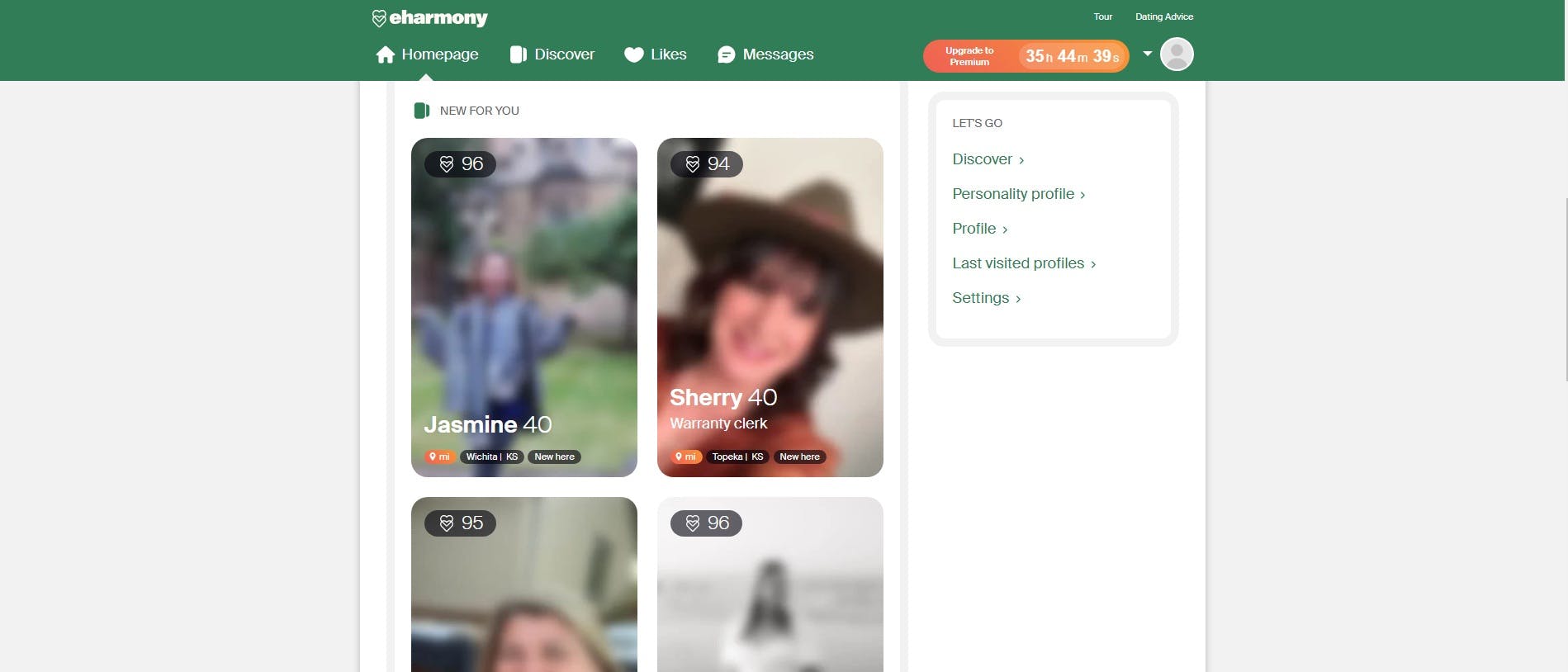Open the Dating Advice link

(x=1163, y=17)
